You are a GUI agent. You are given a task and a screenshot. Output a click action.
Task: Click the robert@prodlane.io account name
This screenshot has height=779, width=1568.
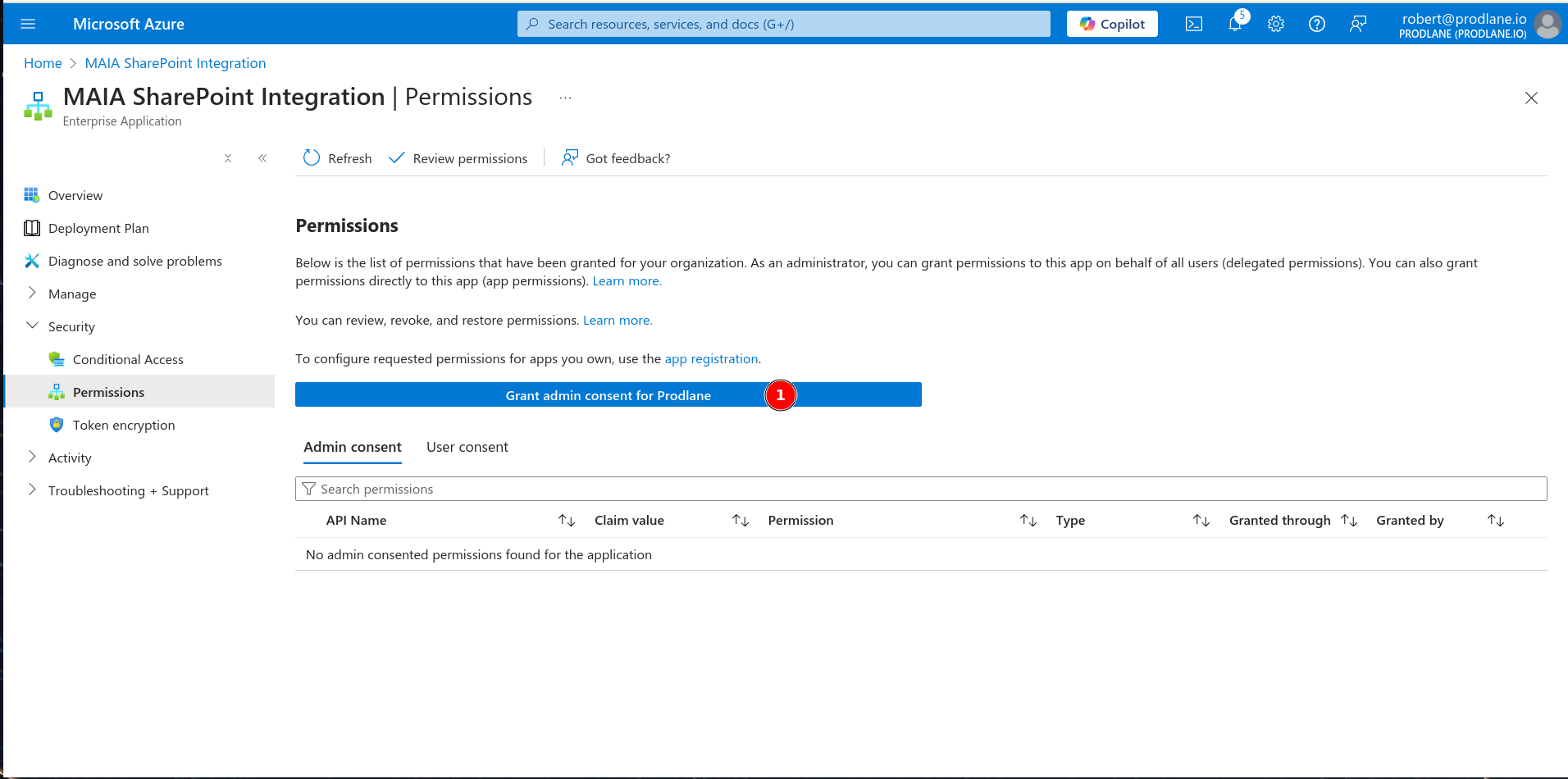coord(1464,19)
